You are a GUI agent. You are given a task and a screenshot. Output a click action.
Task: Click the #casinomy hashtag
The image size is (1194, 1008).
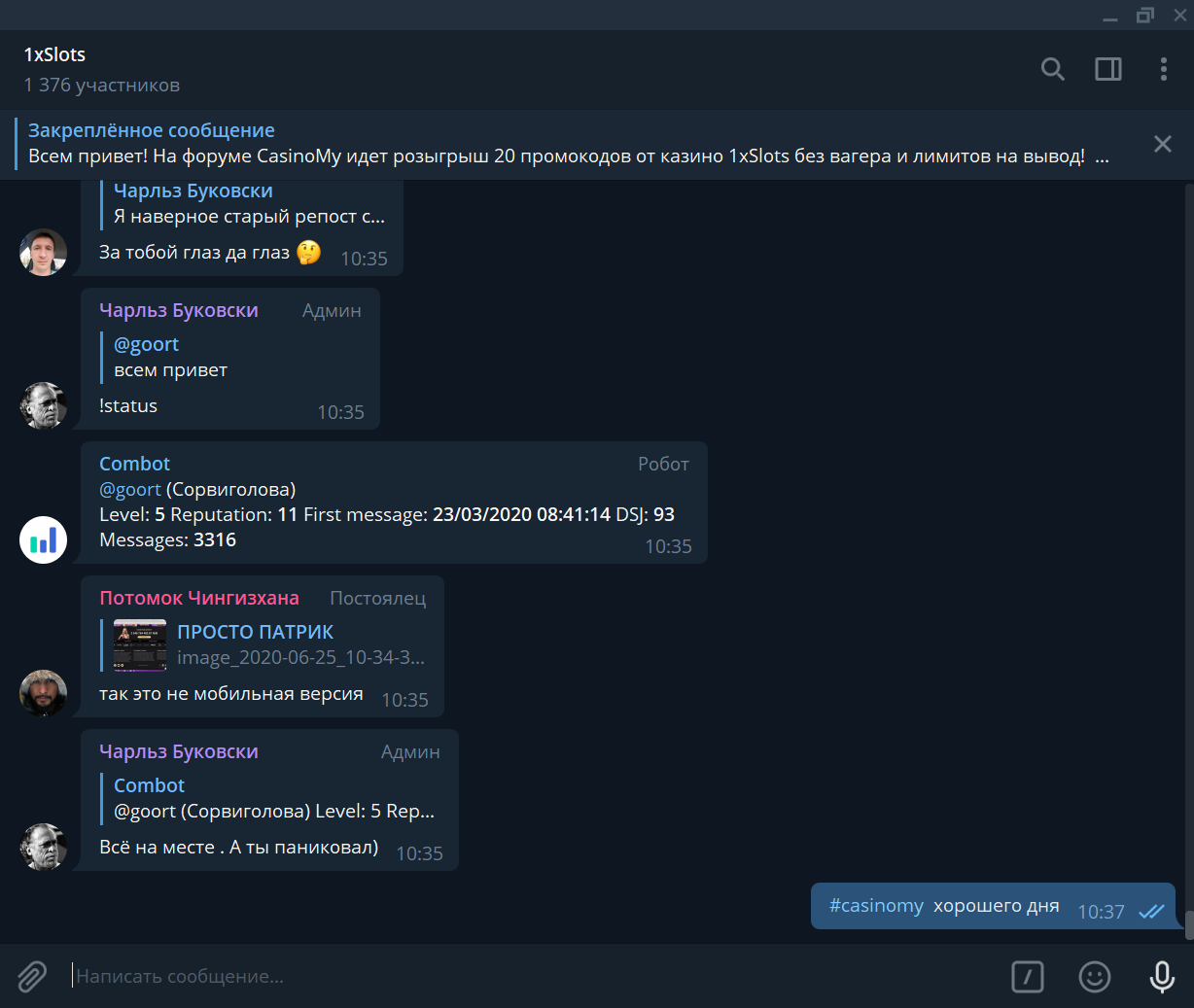tap(875, 905)
